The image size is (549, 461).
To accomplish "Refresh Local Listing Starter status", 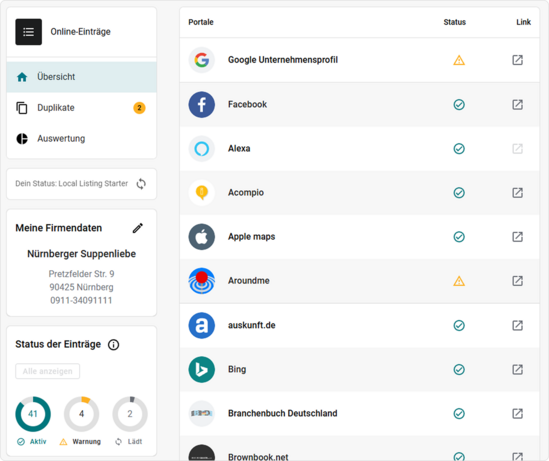I will (x=141, y=184).
